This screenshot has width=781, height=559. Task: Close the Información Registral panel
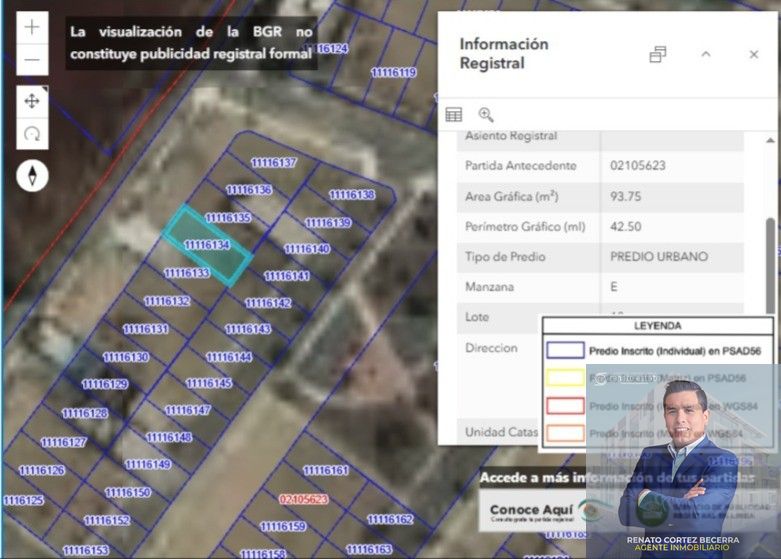[754, 54]
